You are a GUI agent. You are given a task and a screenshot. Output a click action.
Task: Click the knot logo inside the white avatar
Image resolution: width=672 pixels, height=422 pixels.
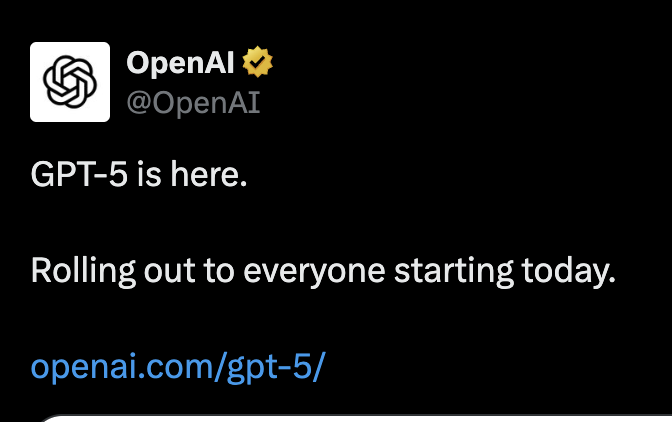pyautogui.click(x=70, y=82)
